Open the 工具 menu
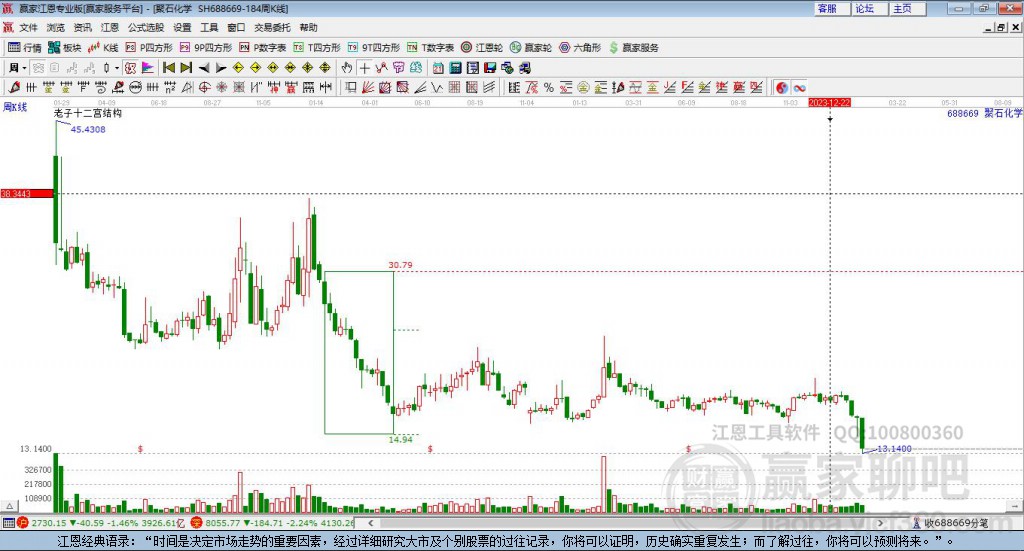This screenshot has width=1024, height=551. pos(209,27)
